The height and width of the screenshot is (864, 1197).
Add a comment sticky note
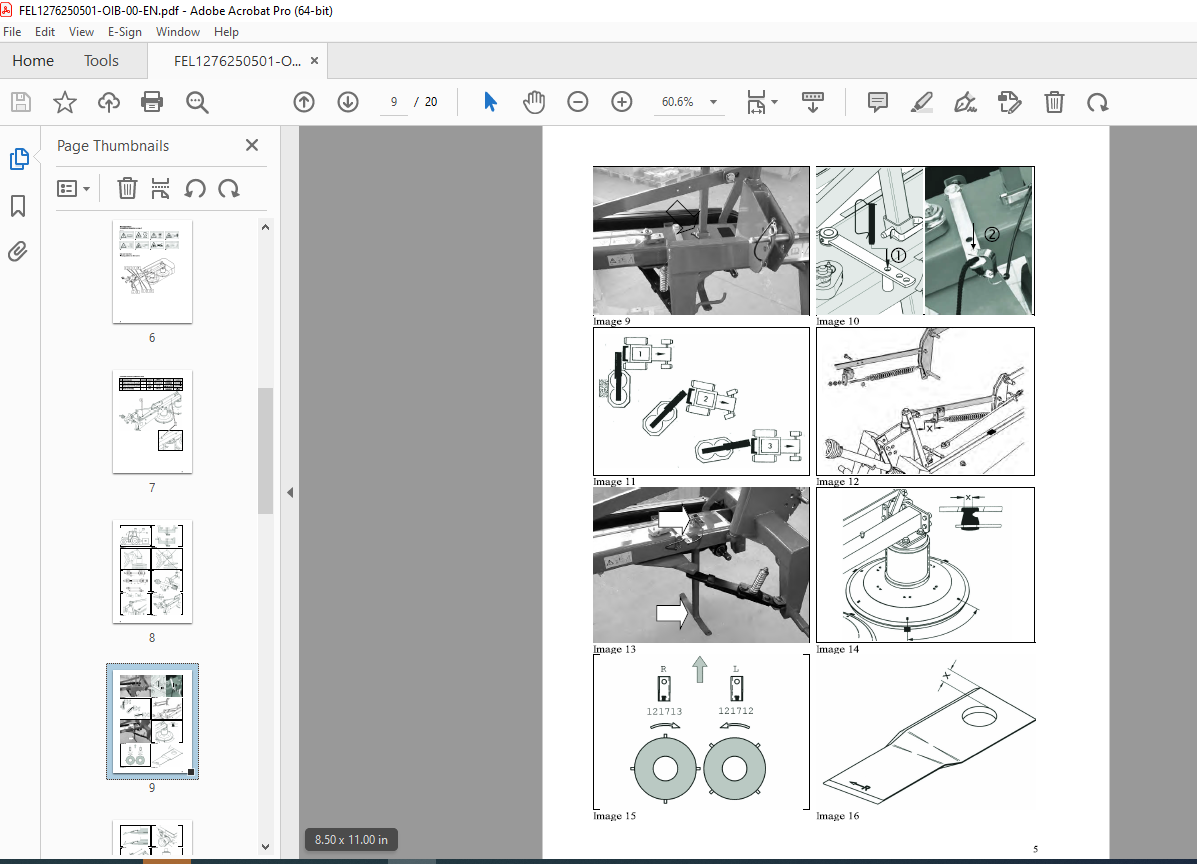pyautogui.click(x=878, y=102)
